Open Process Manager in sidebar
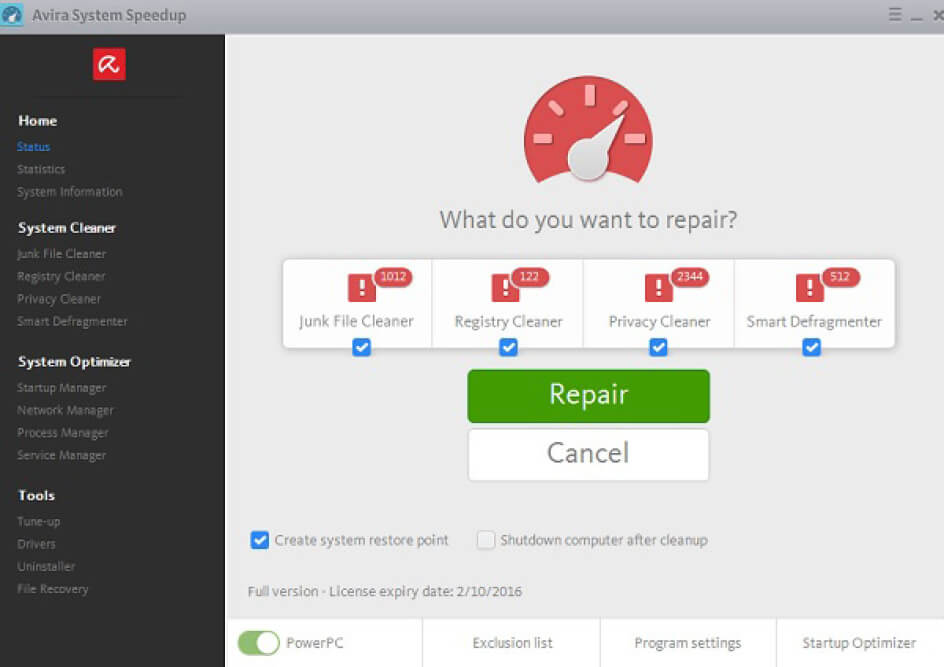 (63, 433)
